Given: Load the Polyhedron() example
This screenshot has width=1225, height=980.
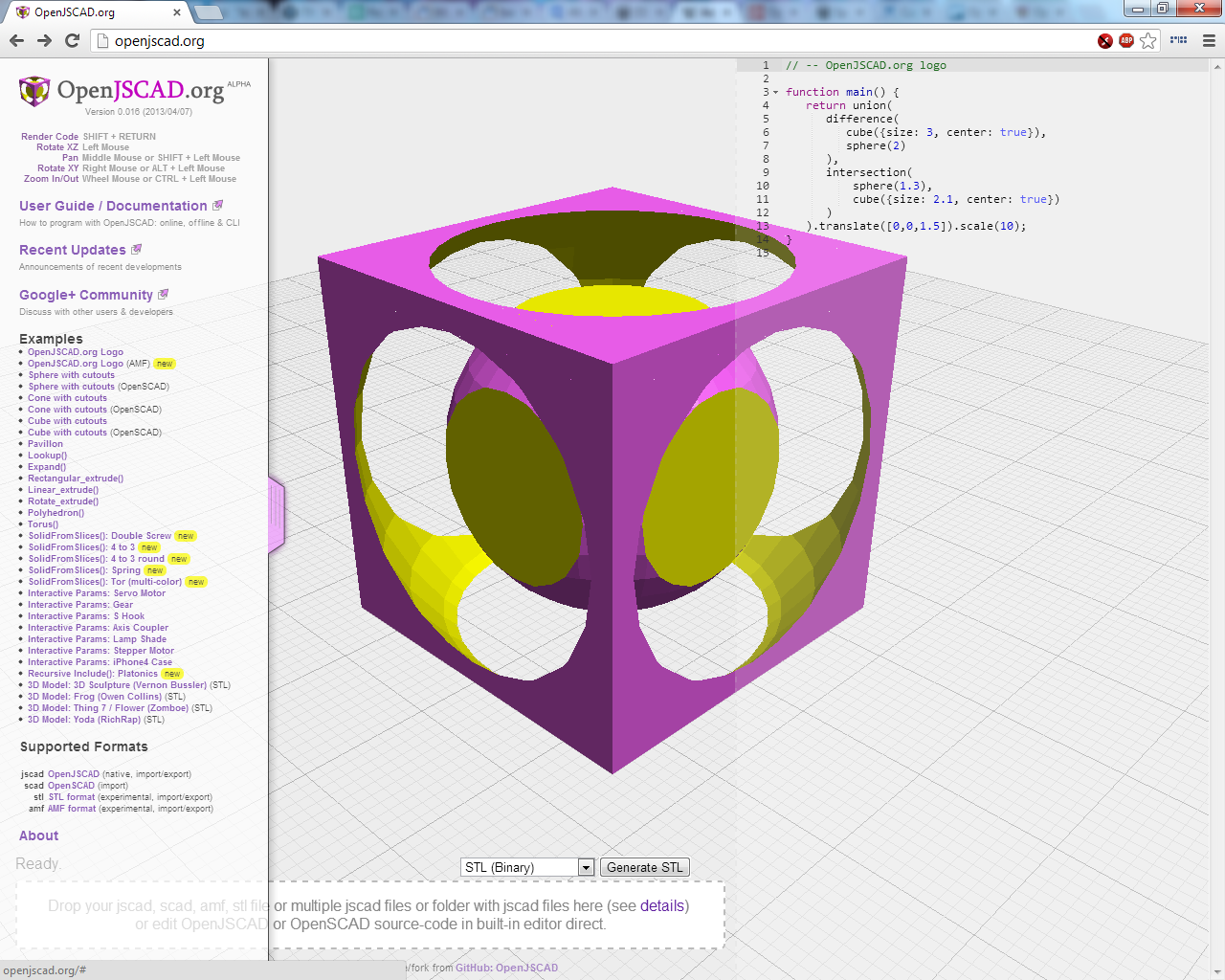Looking at the screenshot, I should [56, 513].
